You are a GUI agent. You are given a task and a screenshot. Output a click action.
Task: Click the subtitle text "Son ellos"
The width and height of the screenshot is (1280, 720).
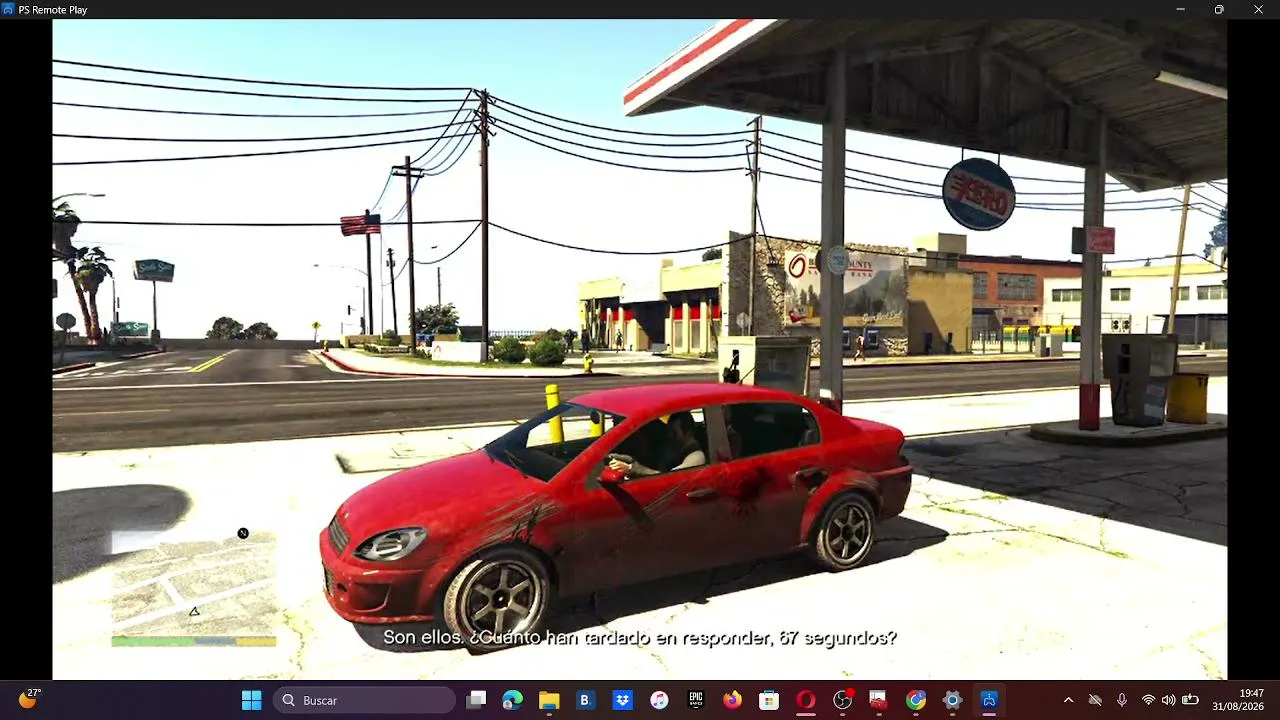pyautogui.click(x=422, y=638)
